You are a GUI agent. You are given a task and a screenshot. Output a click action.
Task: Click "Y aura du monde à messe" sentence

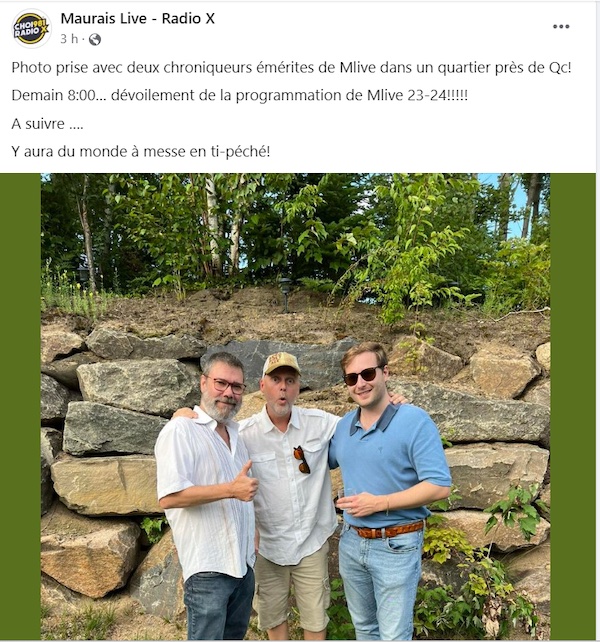[140, 152]
